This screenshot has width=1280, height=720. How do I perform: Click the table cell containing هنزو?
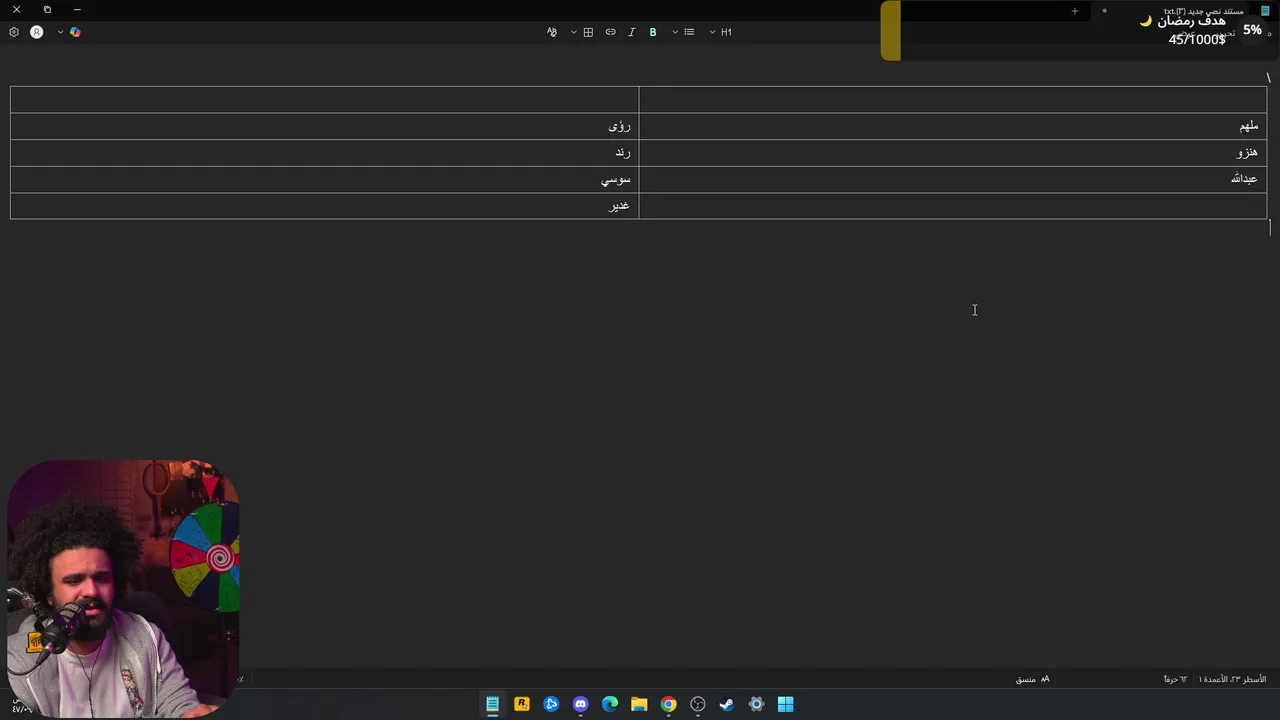coord(953,152)
